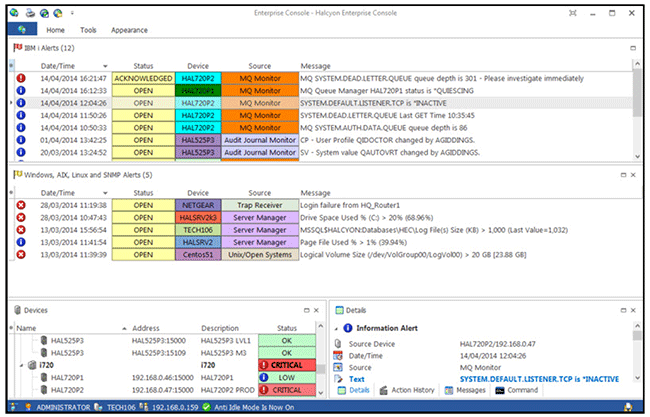Click the Status column header in Devices

pyautogui.click(x=287, y=328)
